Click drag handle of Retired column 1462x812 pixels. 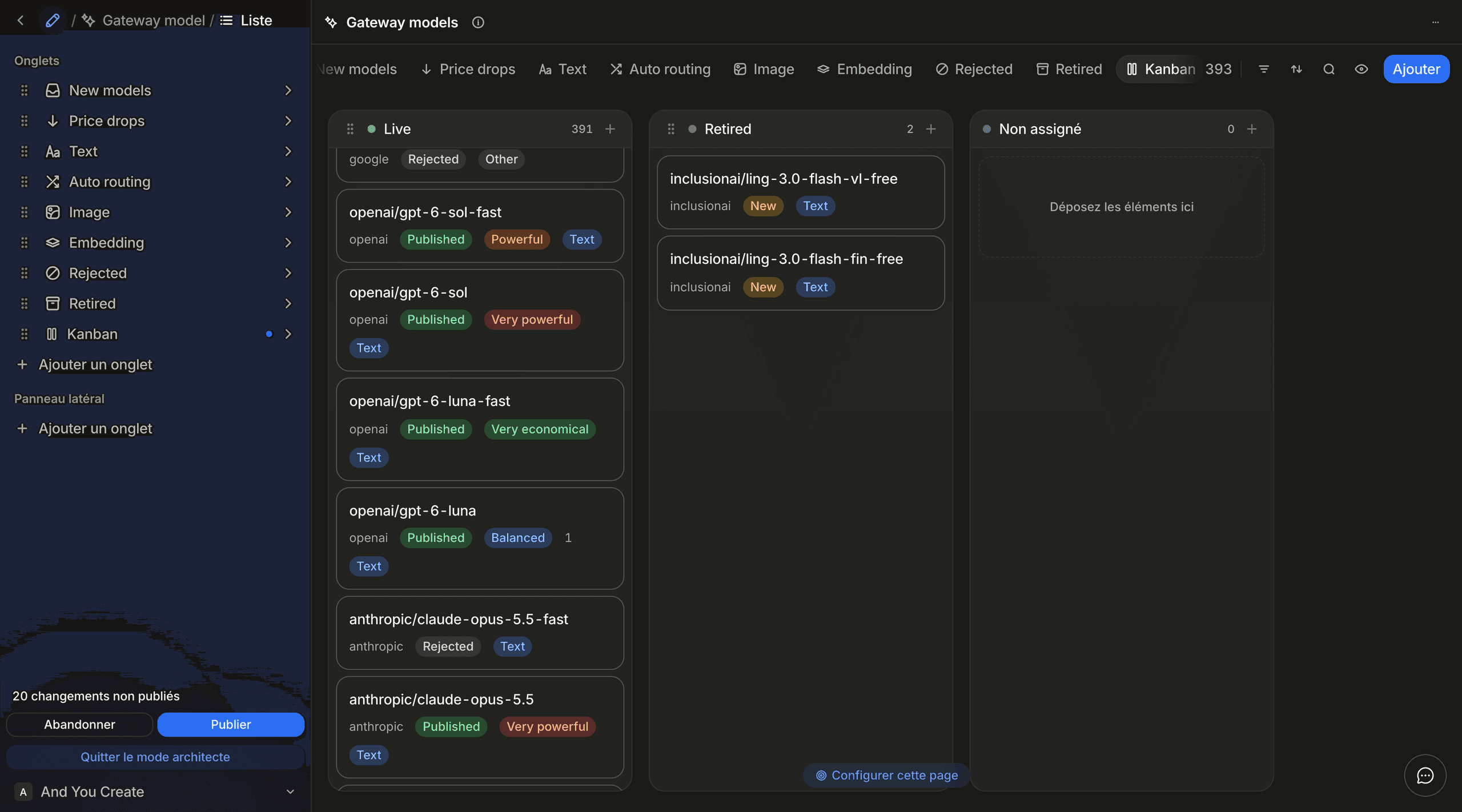coord(671,129)
